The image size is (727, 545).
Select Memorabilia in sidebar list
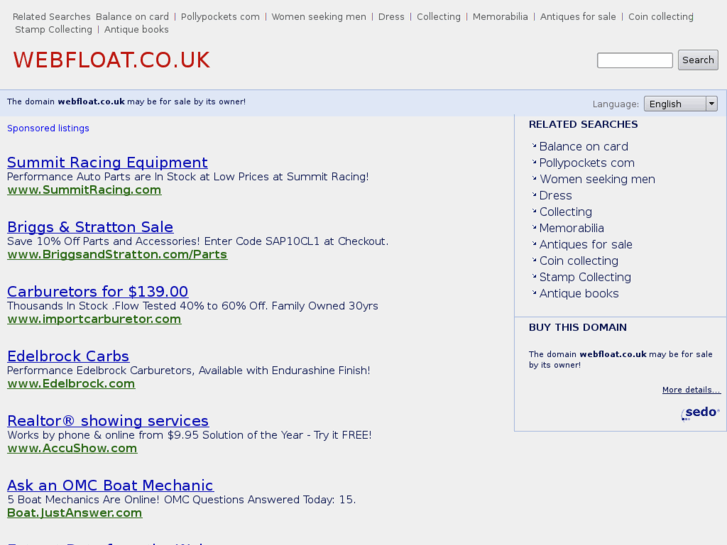[x=571, y=228]
